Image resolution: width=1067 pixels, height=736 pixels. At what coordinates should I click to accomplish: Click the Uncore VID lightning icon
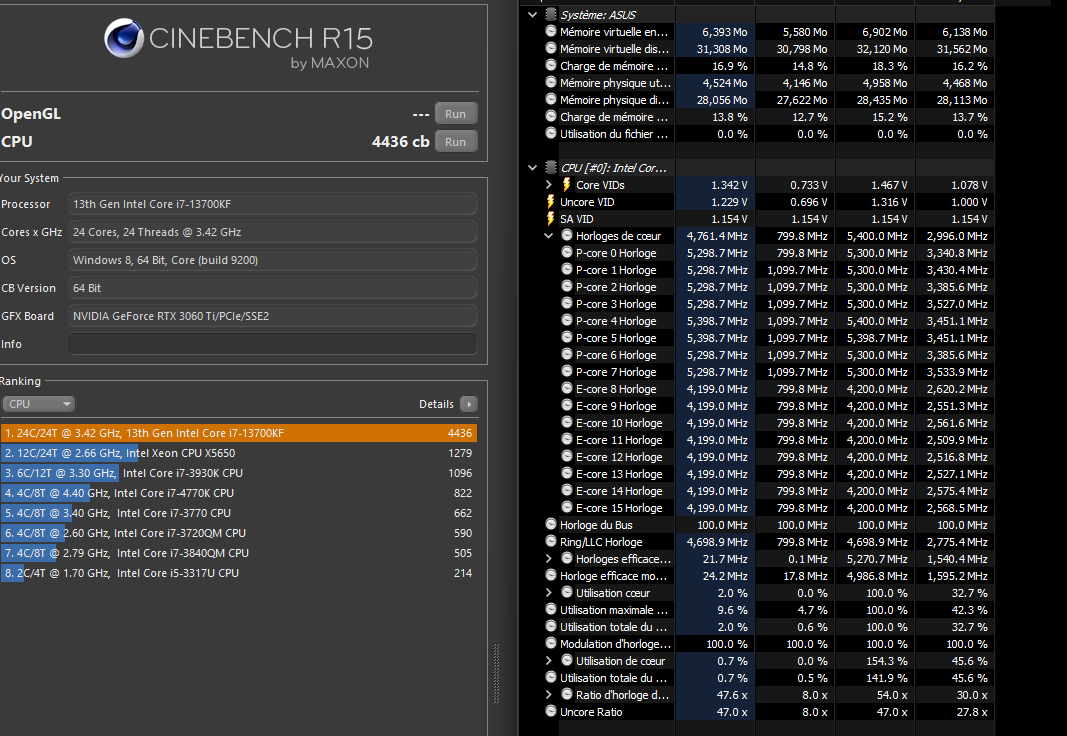tap(551, 201)
